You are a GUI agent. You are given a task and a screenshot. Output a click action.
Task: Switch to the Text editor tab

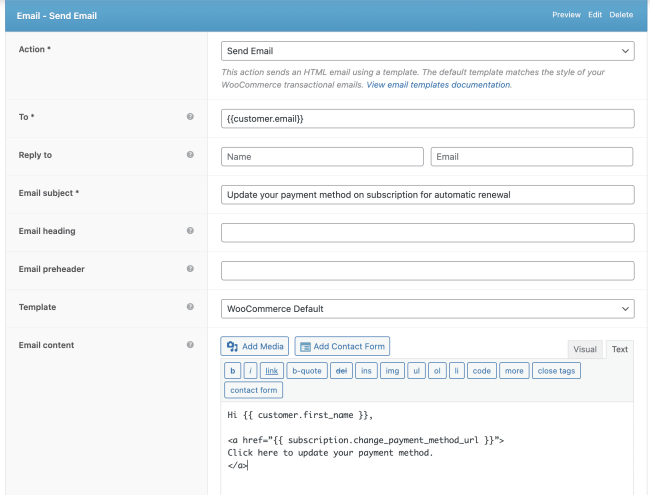(620, 349)
